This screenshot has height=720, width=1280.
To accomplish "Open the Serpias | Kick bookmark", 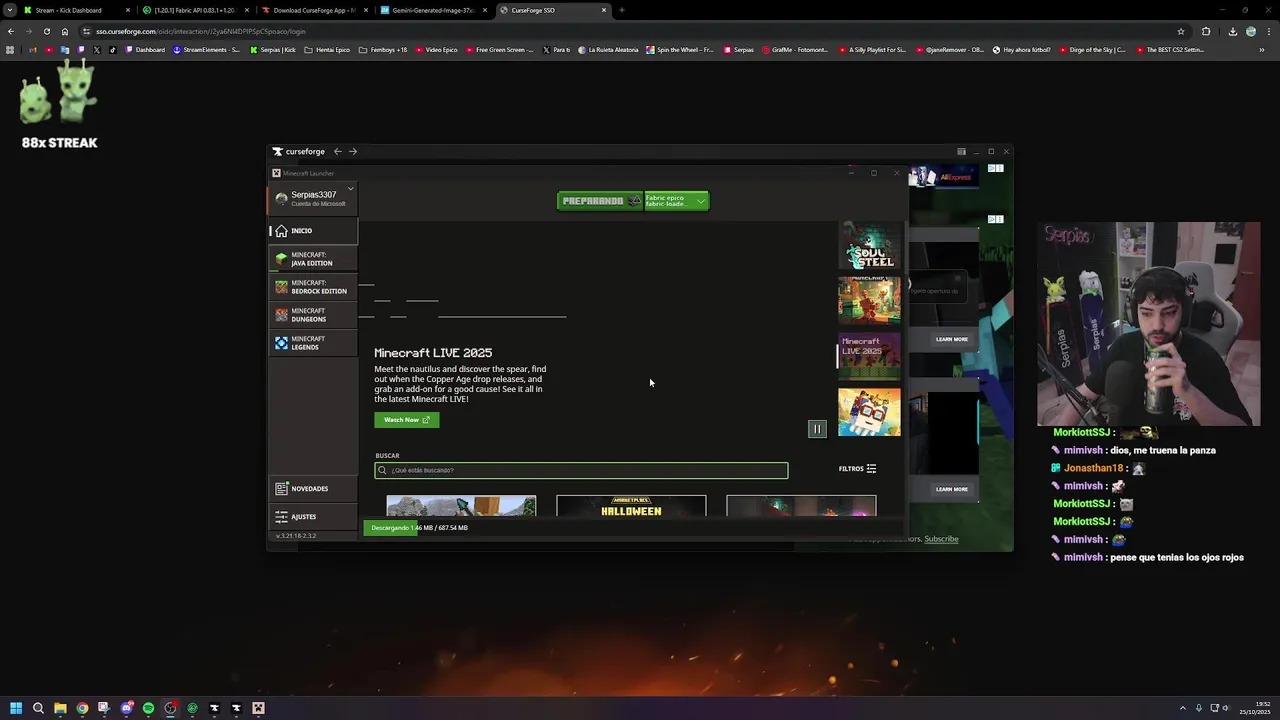I will pyautogui.click(x=273, y=50).
